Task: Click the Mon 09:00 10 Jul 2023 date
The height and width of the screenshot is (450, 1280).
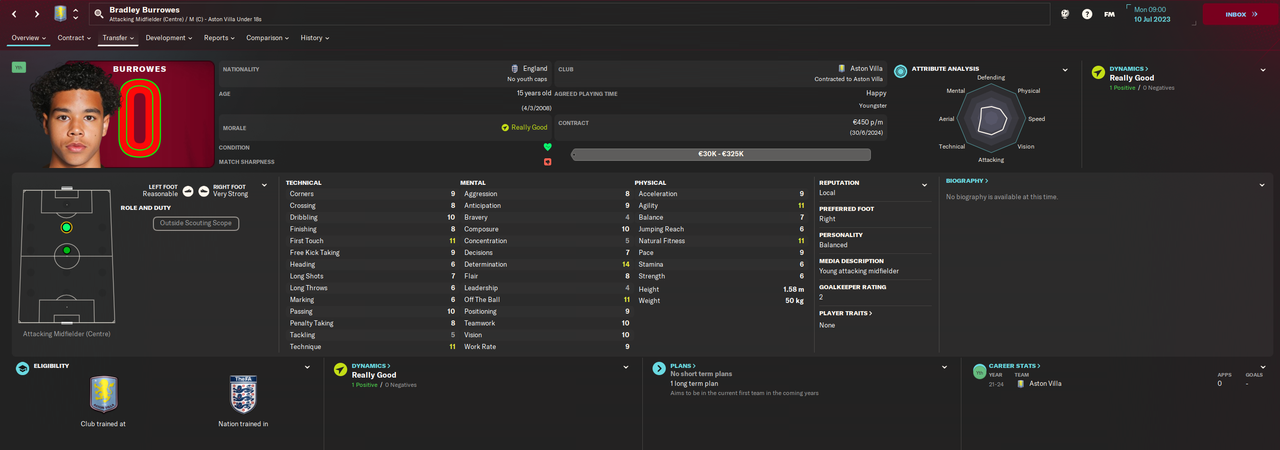Action: pyautogui.click(x=1161, y=14)
